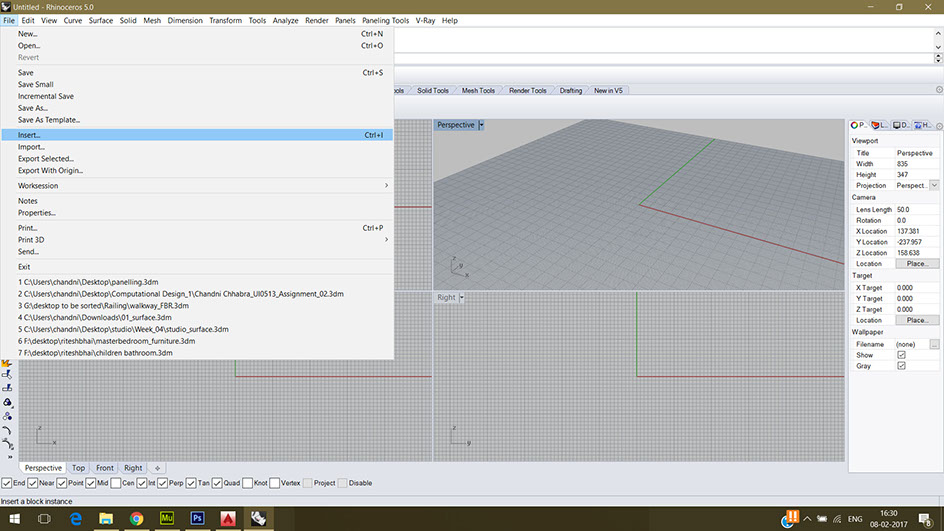Image resolution: width=944 pixels, height=531 pixels.
Task: Expand the Worksession submenu
Action: tap(387, 185)
